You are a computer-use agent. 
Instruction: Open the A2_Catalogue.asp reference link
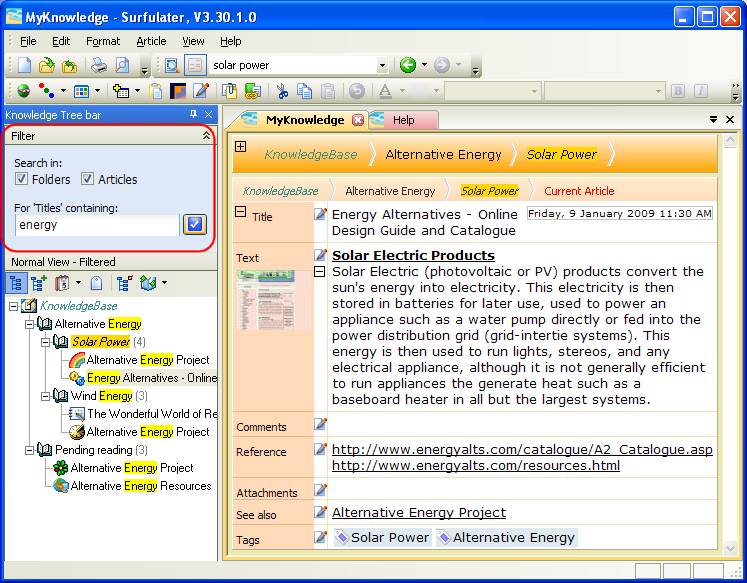[x=522, y=450]
